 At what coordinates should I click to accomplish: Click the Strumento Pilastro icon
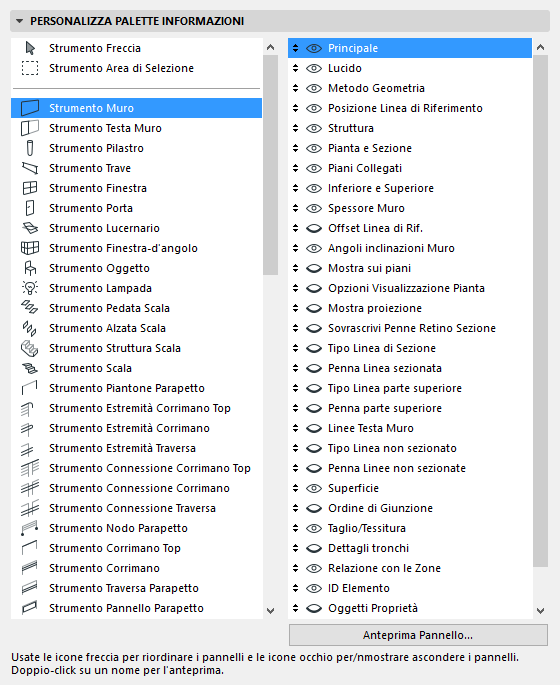(x=30, y=148)
